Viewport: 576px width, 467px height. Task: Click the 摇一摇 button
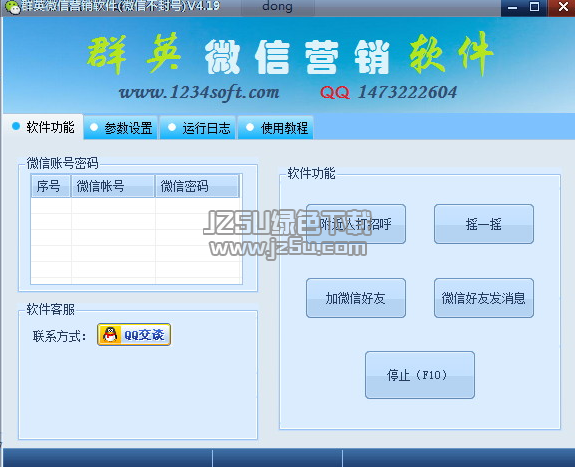click(x=484, y=224)
